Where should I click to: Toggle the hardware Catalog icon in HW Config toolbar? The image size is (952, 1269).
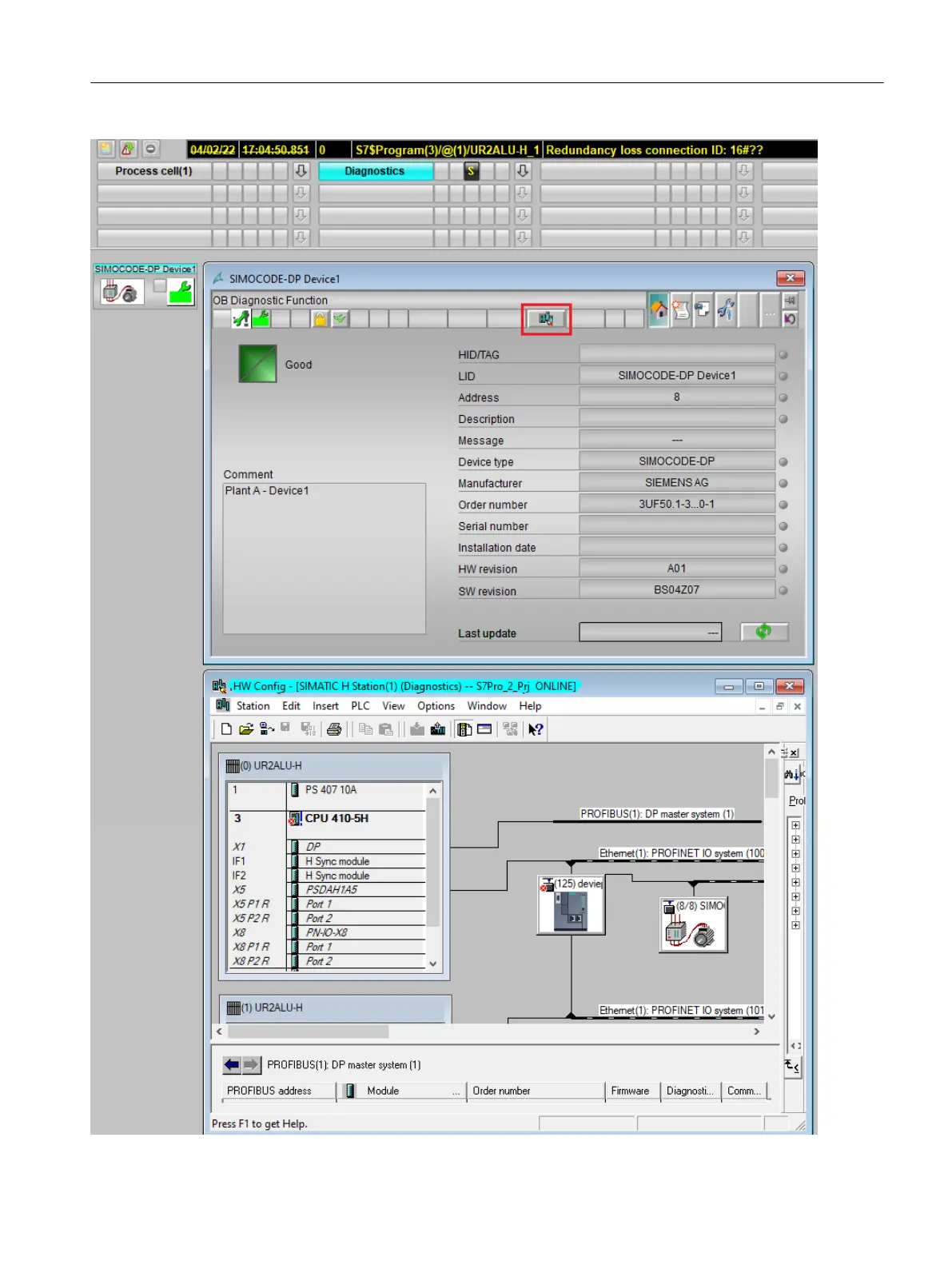464,729
